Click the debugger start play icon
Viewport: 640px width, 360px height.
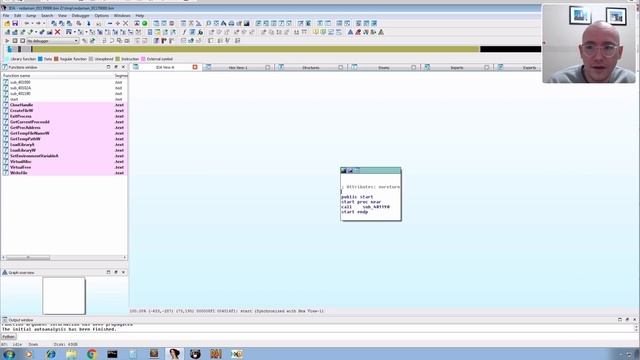(7, 41)
